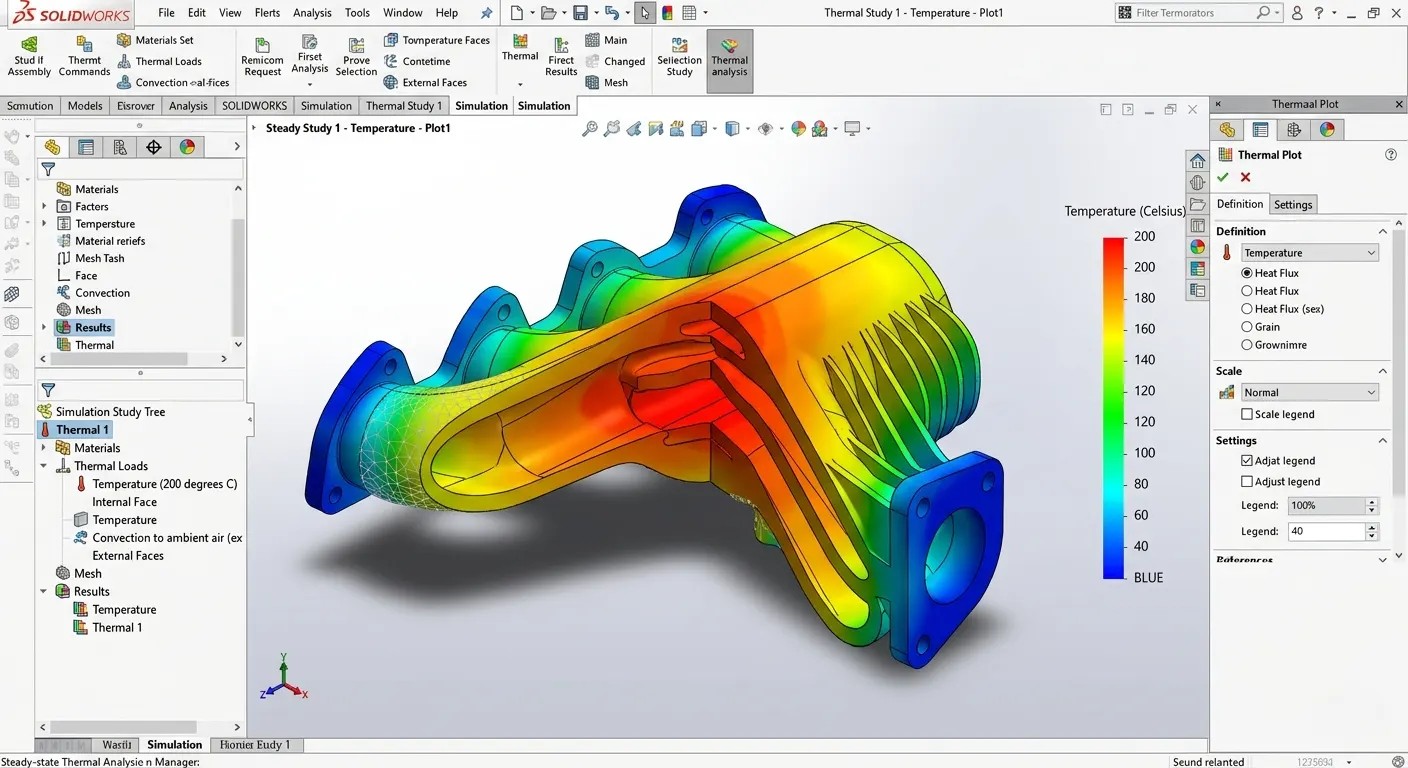
Task: Select Convection to ambient air item
Action: [x=158, y=538]
